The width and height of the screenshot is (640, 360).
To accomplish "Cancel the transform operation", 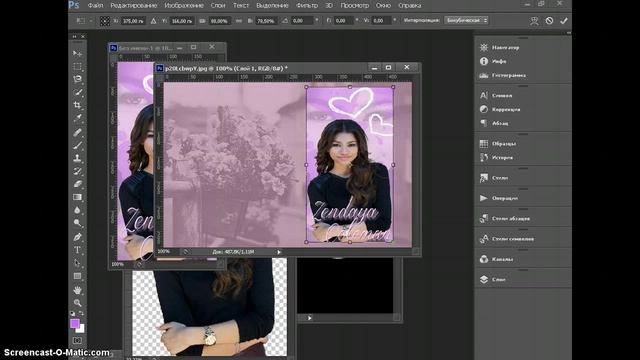I will tap(549, 21).
